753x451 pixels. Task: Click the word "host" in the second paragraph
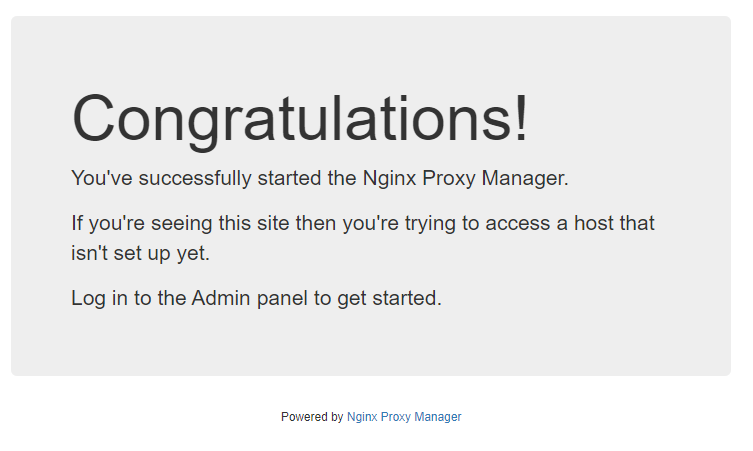pyautogui.click(x=594, y=224)
